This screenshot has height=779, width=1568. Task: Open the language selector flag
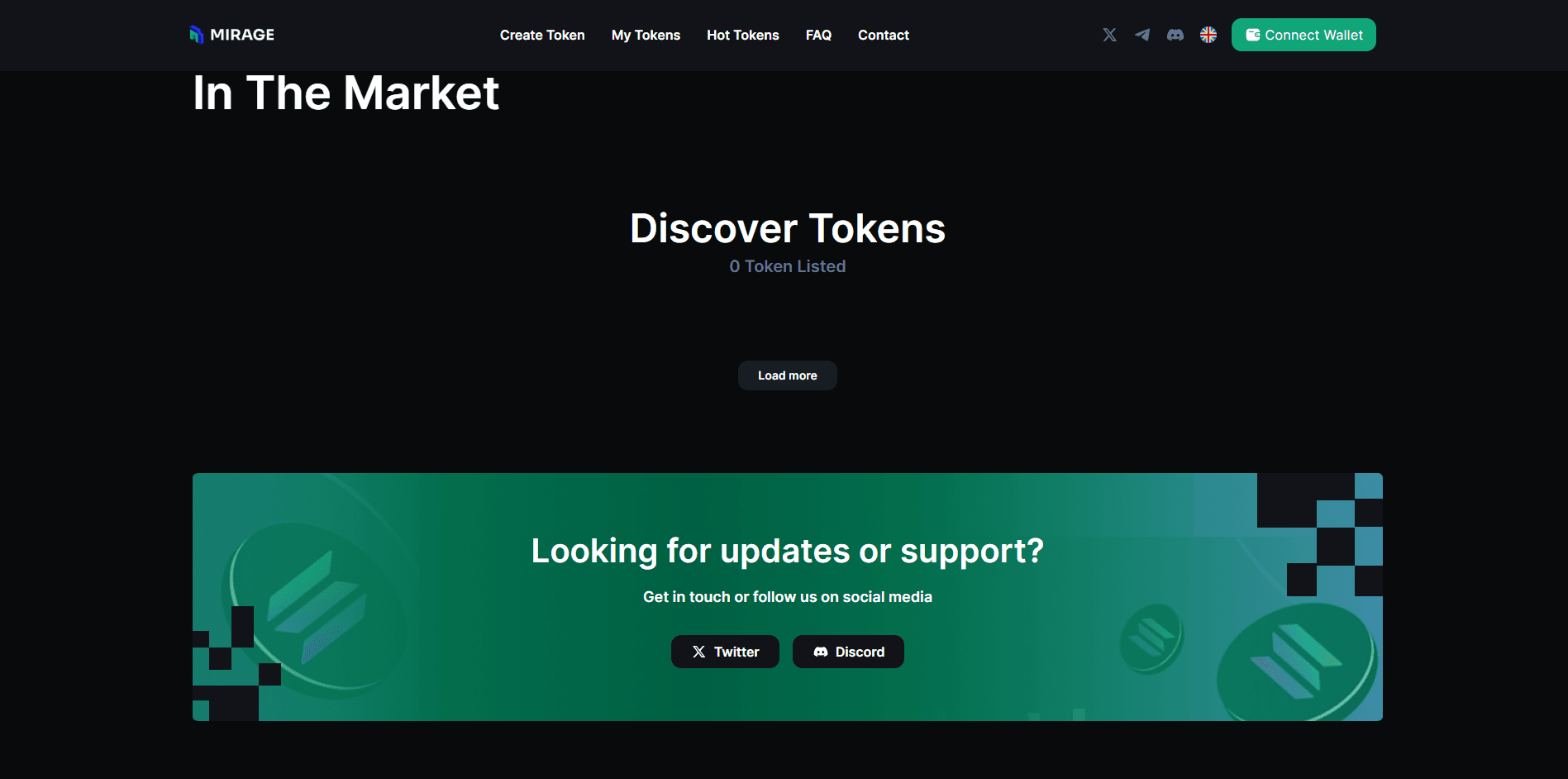(1208, 35)
